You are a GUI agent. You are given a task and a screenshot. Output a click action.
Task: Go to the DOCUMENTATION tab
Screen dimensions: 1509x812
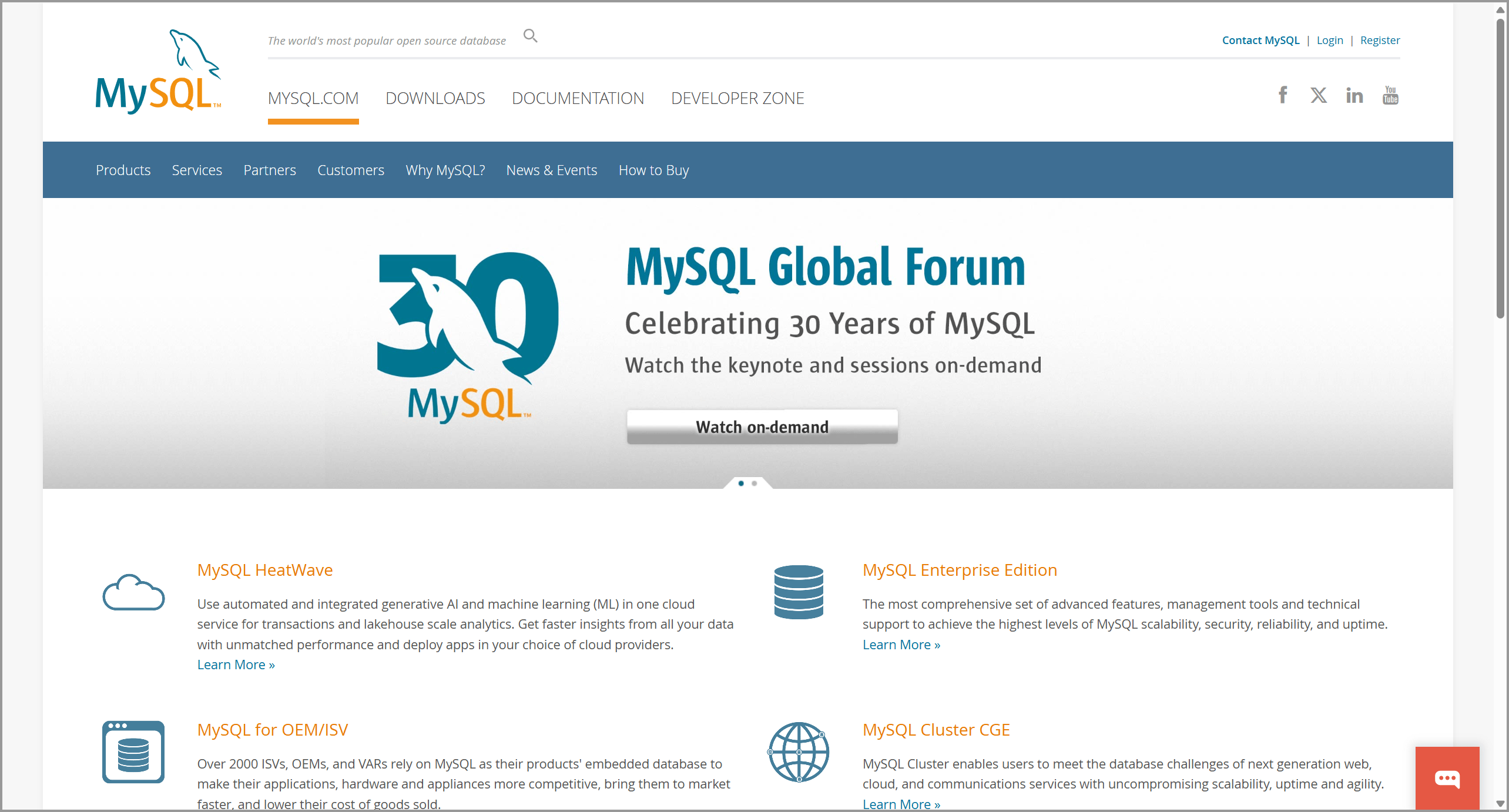(578, 98)
